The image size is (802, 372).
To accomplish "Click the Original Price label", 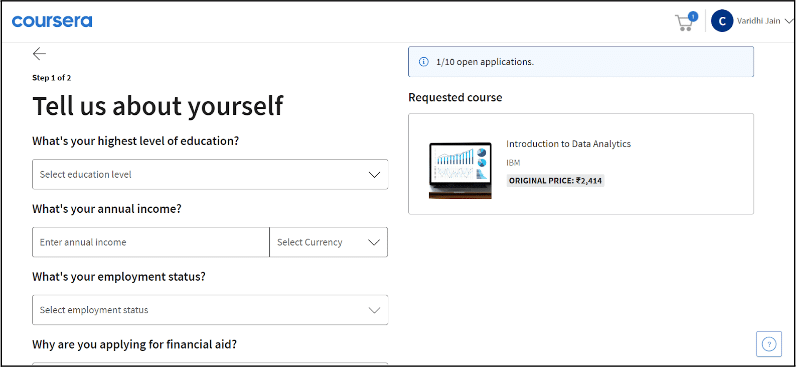I will (555, 181).
